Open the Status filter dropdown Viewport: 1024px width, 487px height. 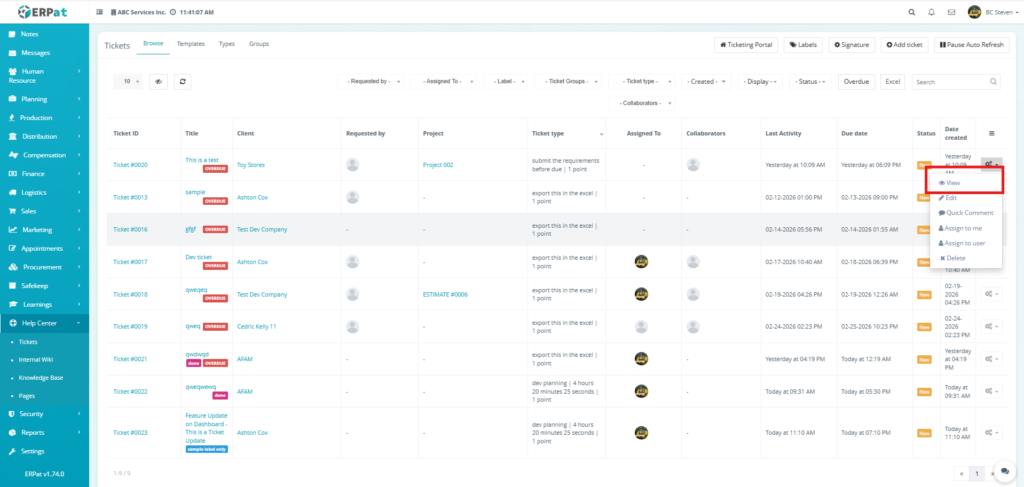(811, 82)
